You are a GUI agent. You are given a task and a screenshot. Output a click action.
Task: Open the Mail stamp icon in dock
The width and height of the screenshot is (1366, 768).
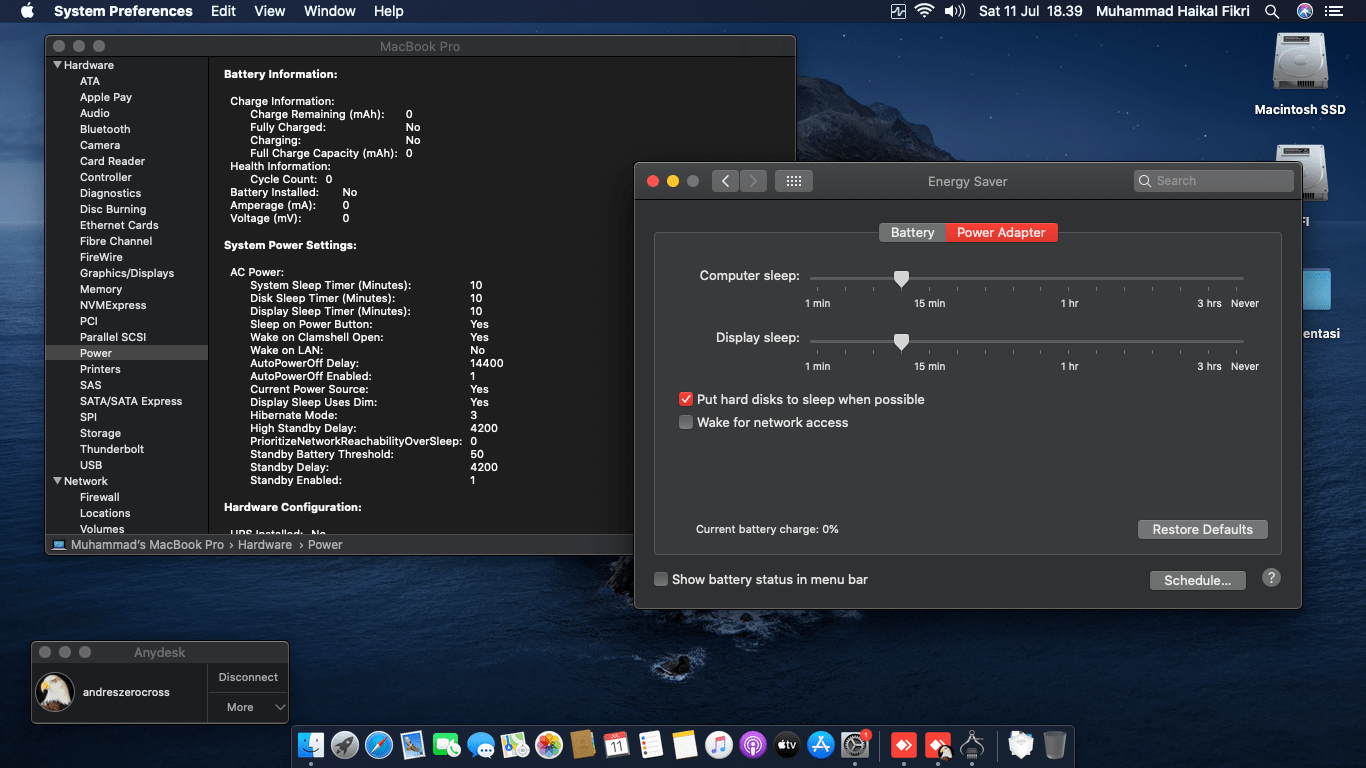pos(413,745)
